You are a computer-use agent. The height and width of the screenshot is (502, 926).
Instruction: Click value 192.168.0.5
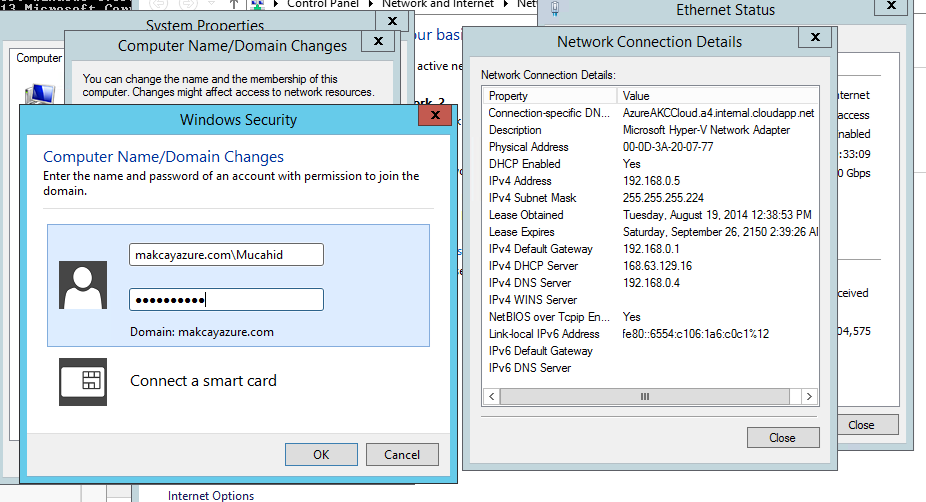pos(651,181)
